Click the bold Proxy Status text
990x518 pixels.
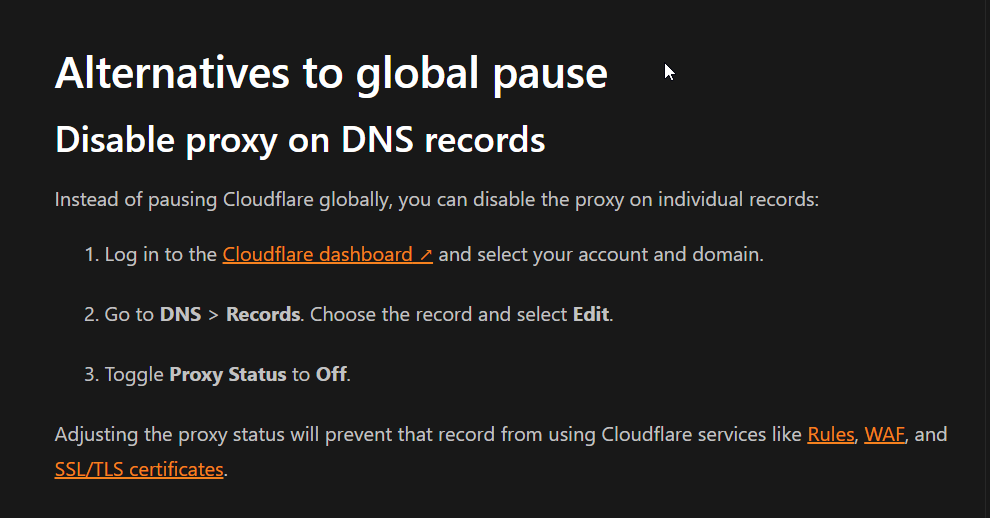[x=228, y=375]
